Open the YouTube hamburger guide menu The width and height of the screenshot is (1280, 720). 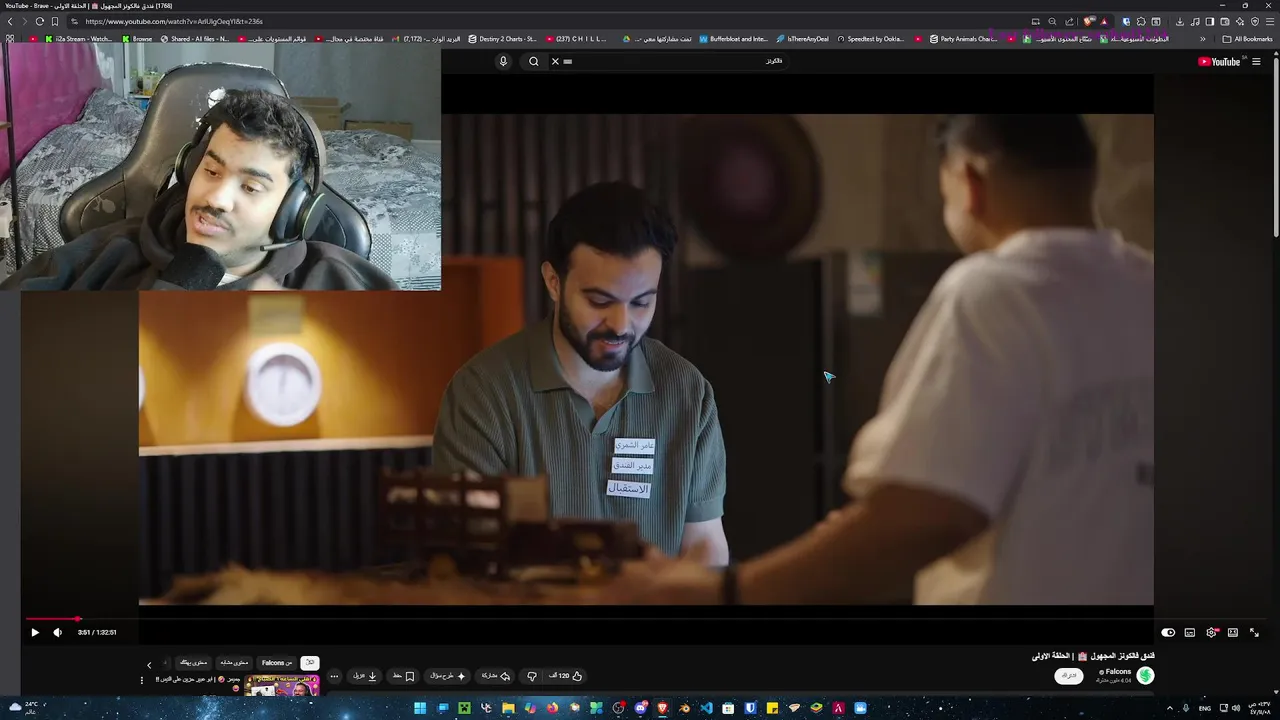[1256, 61]
